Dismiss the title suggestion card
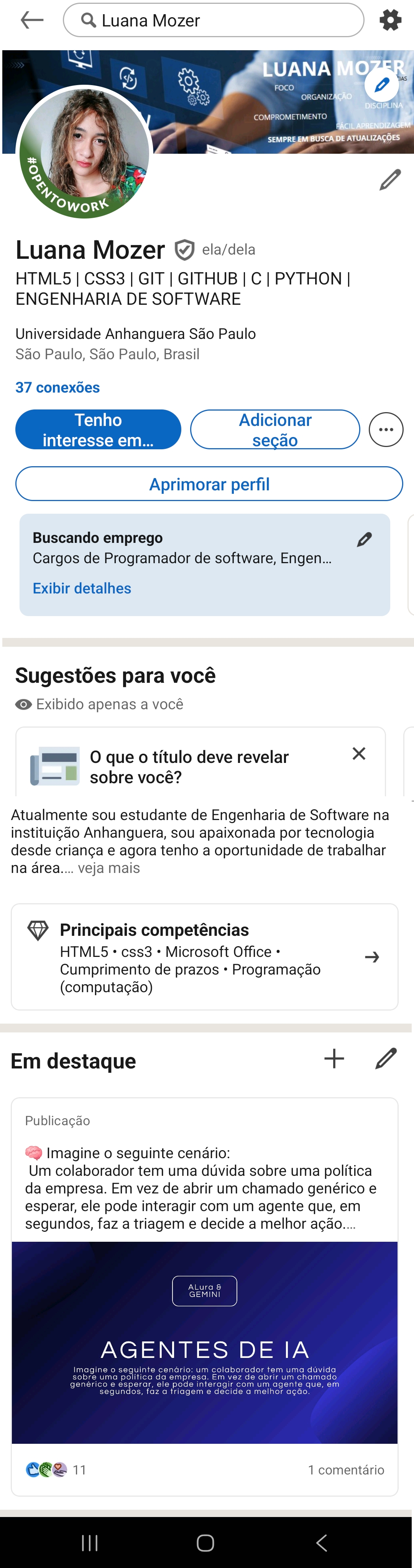This screenshot has width=414, height=1568. pos(358,754)
